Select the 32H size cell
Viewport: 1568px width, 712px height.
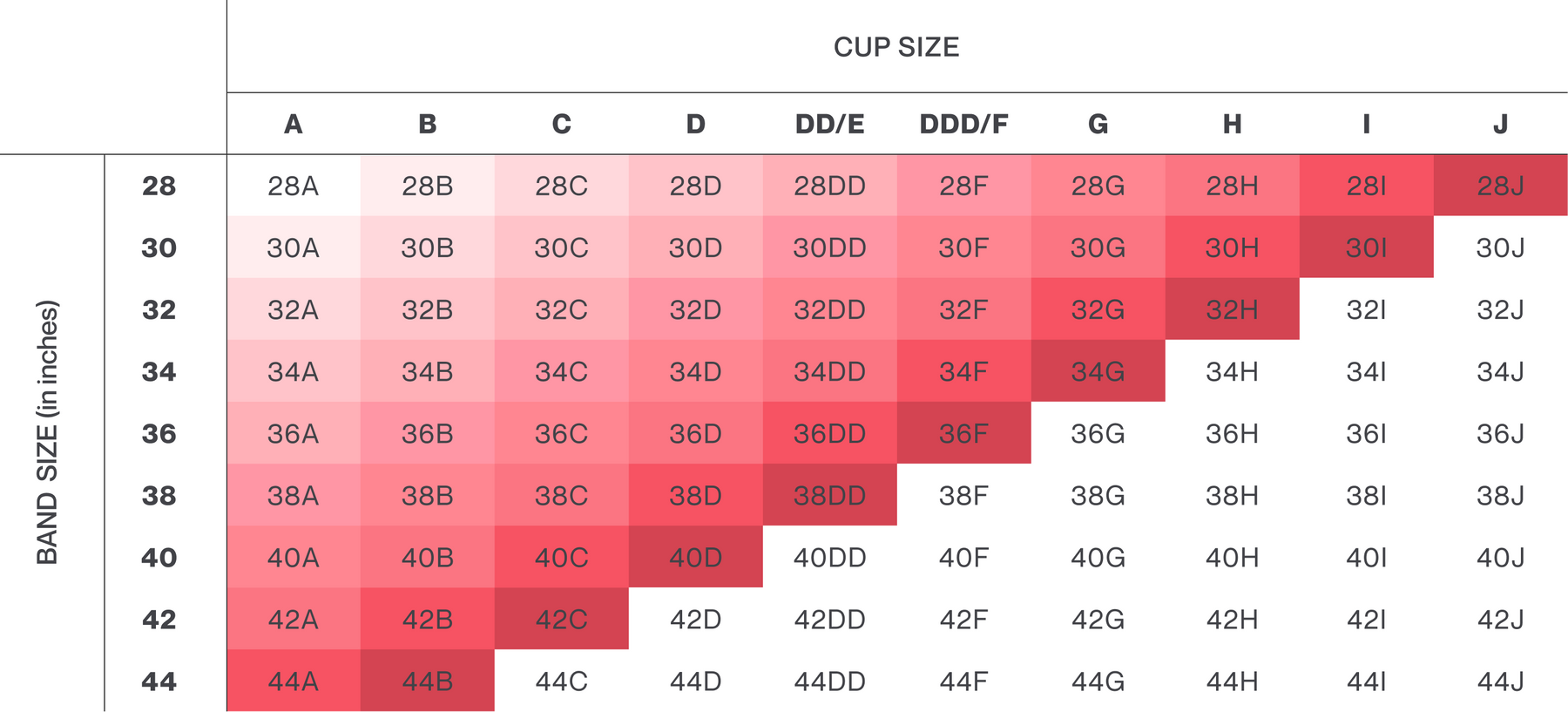point(1232,309)
